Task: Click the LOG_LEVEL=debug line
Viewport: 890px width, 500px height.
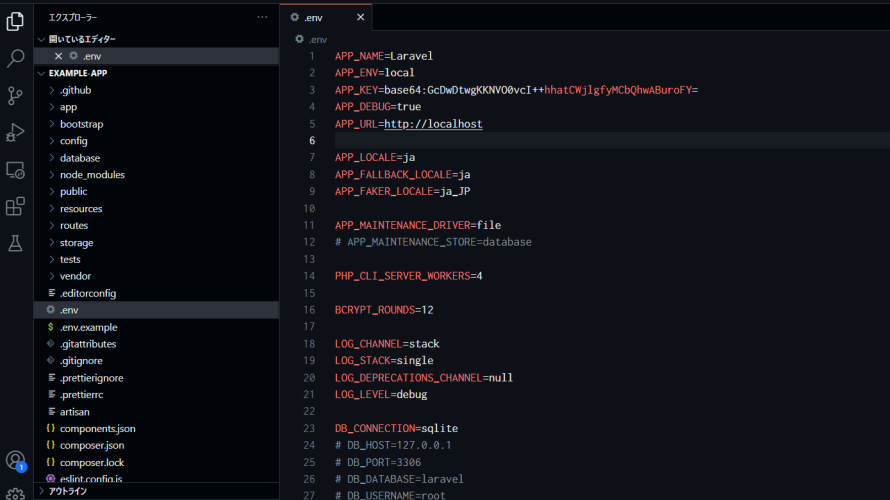Action: pyautogui.click(x=381, y=394)
